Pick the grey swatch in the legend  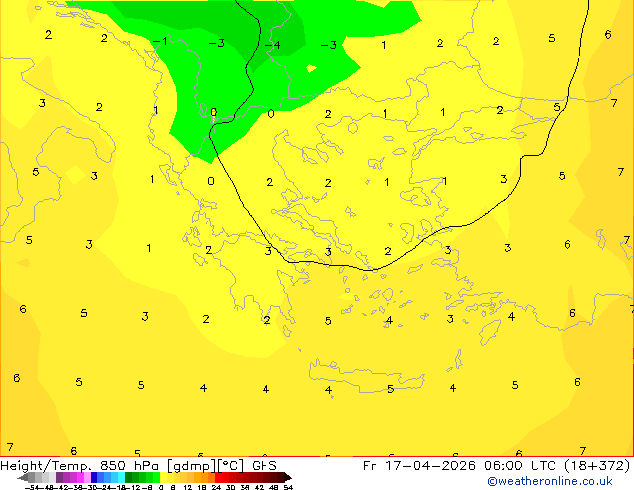coord(32,477)
